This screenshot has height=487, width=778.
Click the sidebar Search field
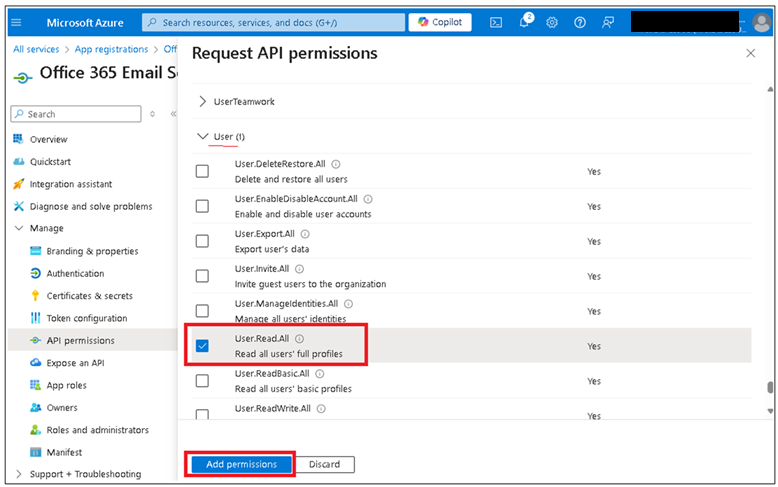[76, 114]
